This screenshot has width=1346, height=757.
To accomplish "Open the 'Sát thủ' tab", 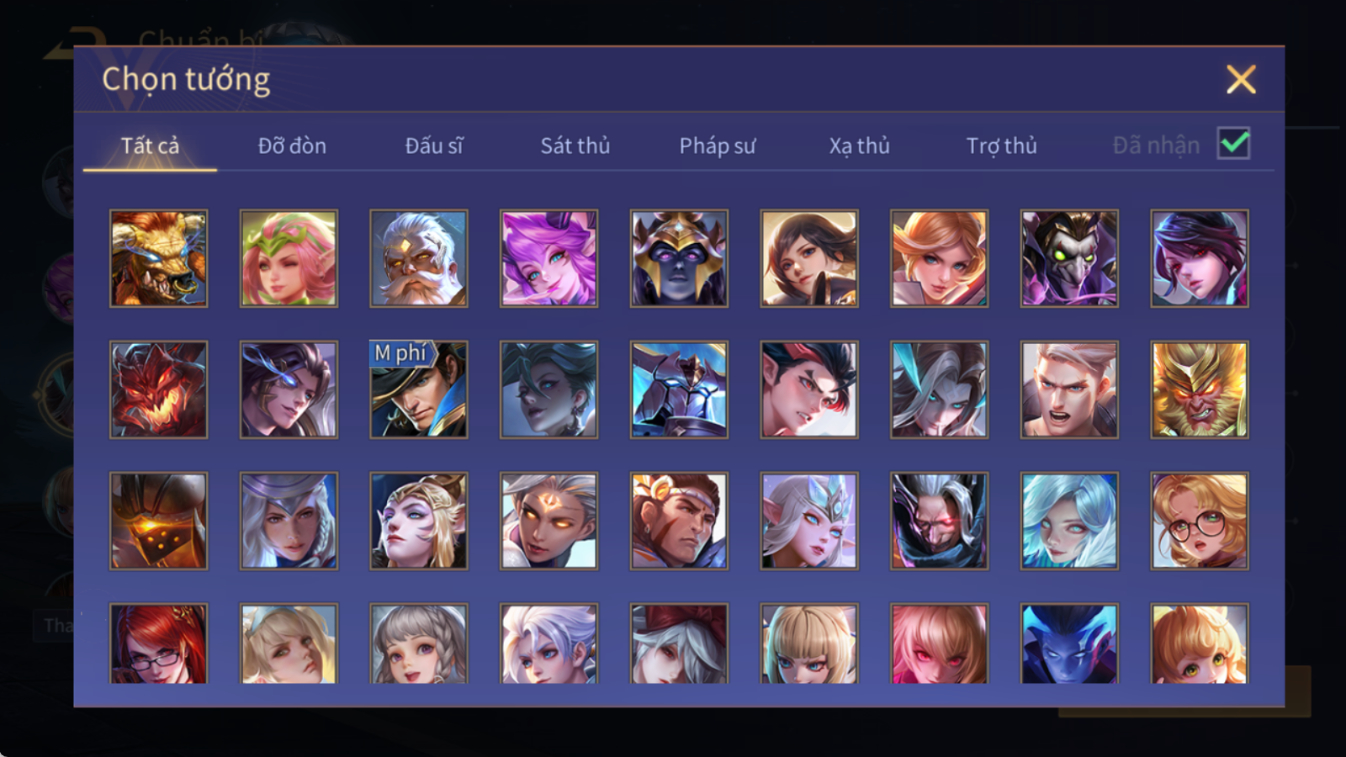I will pyautogui.click(x=575, y=146).
